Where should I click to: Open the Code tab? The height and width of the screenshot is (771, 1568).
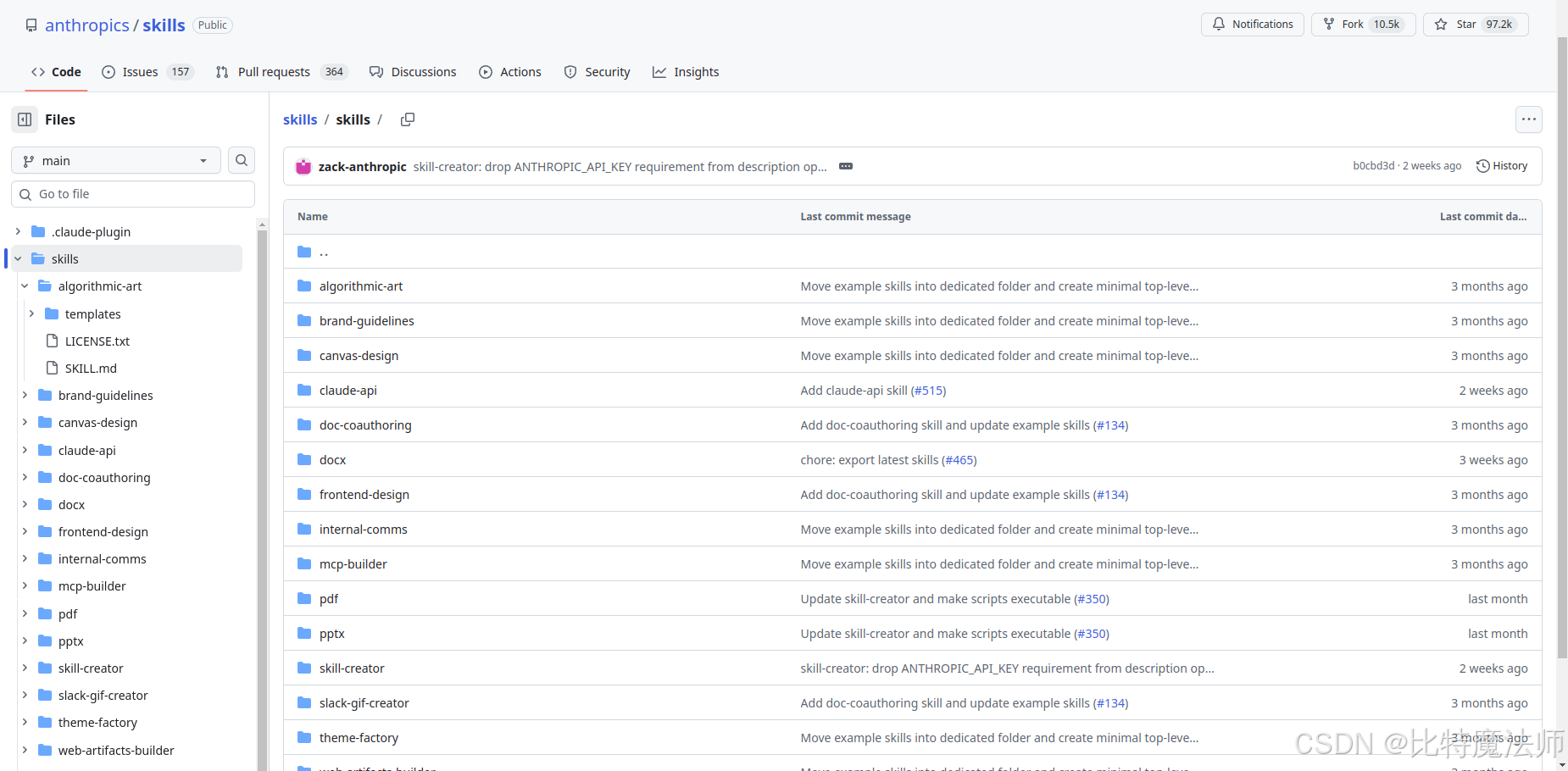point(56,72)
